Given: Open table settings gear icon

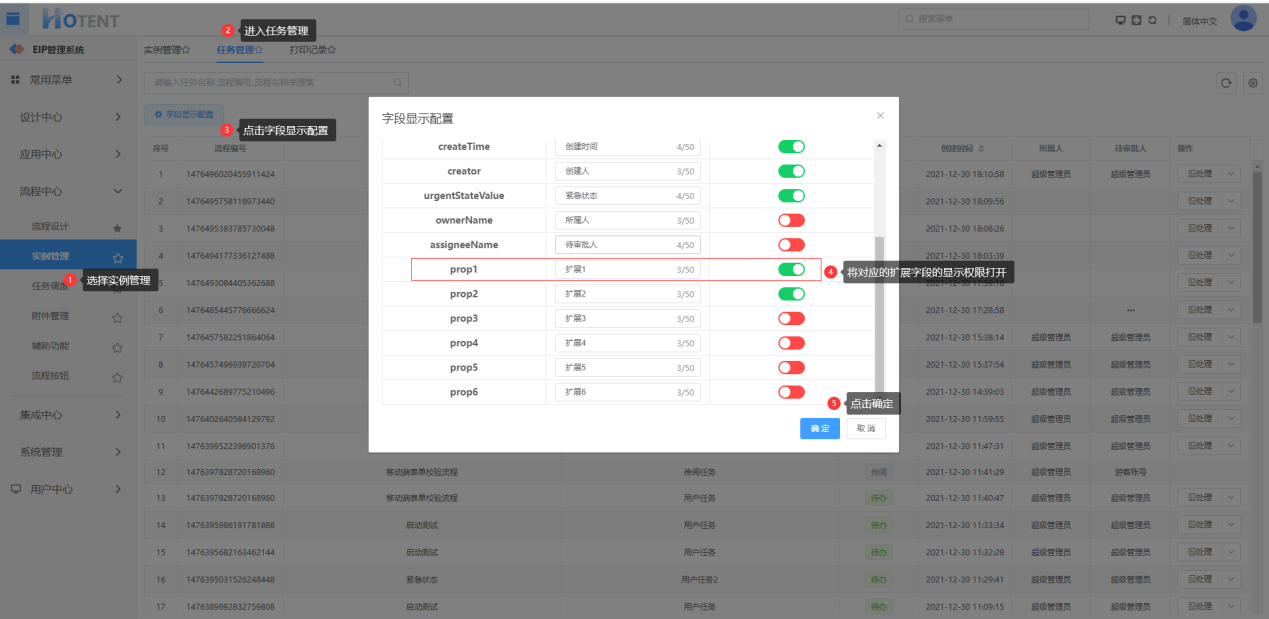Looking at the screenshot, I should 1252,83.
